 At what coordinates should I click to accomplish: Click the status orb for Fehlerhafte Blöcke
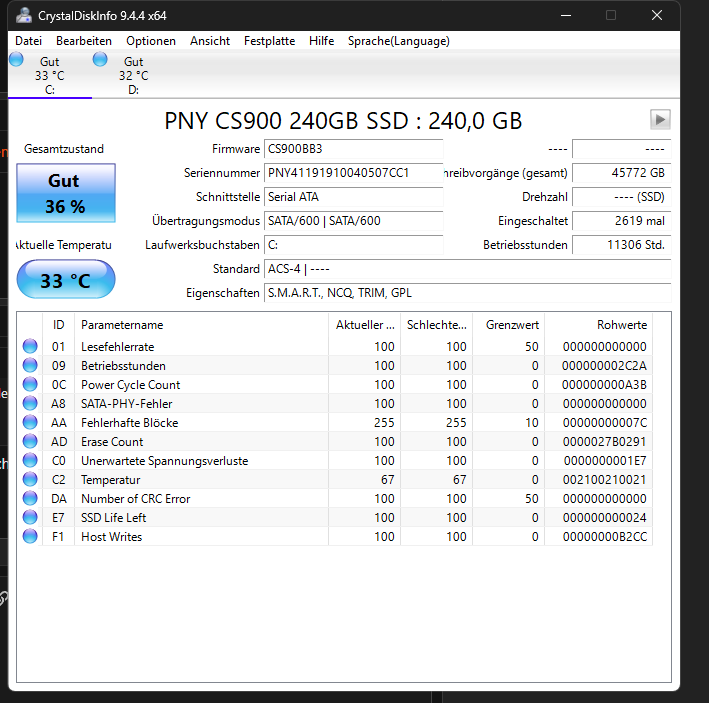[x=30, y=422]
